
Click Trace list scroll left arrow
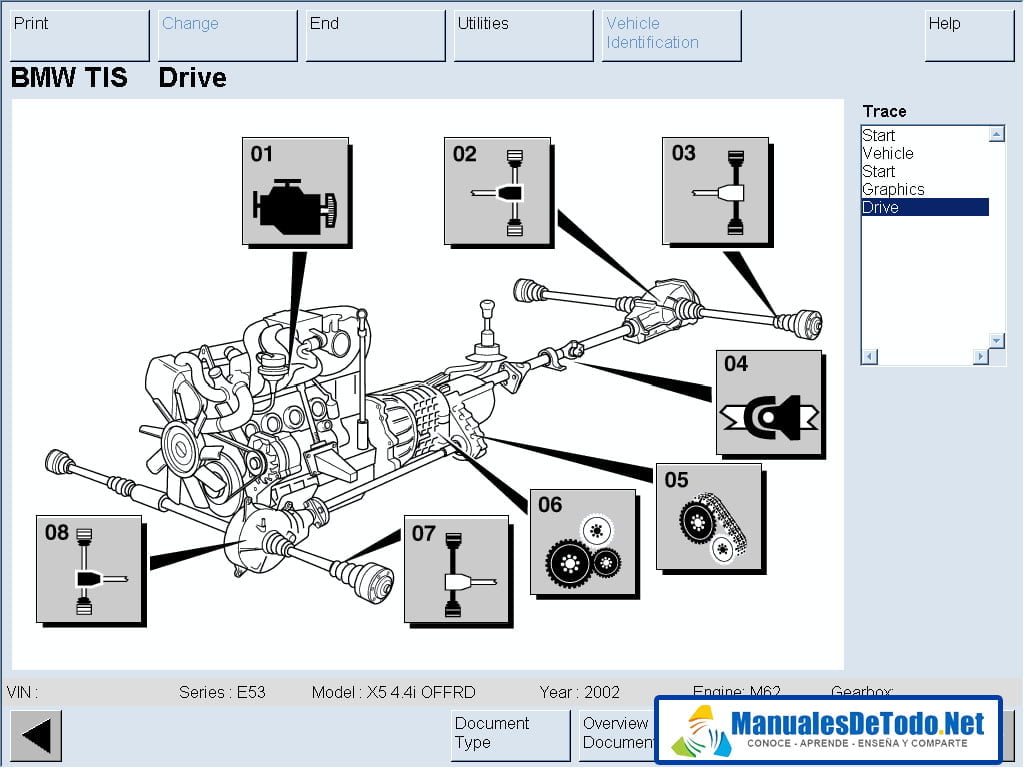pos(870,357)
